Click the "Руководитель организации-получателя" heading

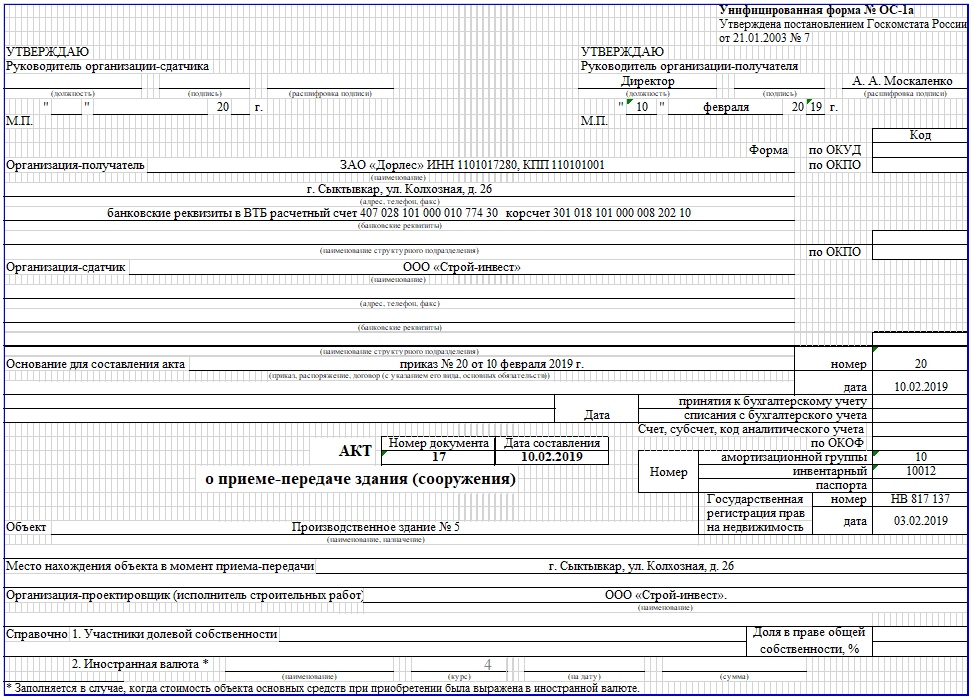coord(689,66)
